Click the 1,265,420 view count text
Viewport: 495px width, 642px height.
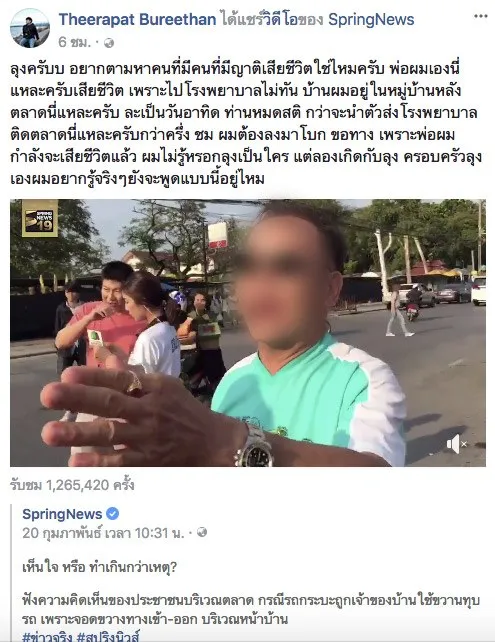(x=72, y=485)
